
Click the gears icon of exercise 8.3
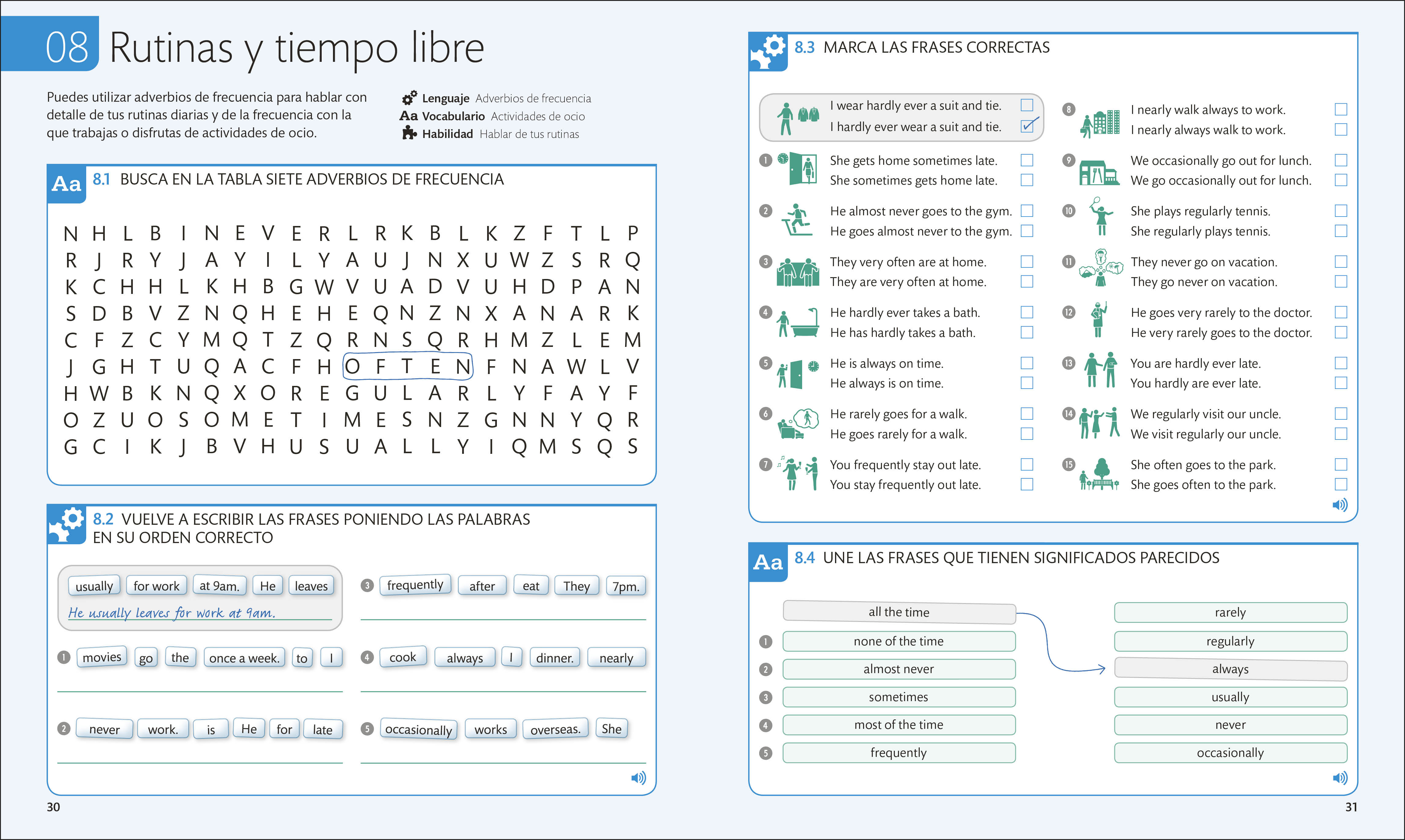click(x=768, y=52)
